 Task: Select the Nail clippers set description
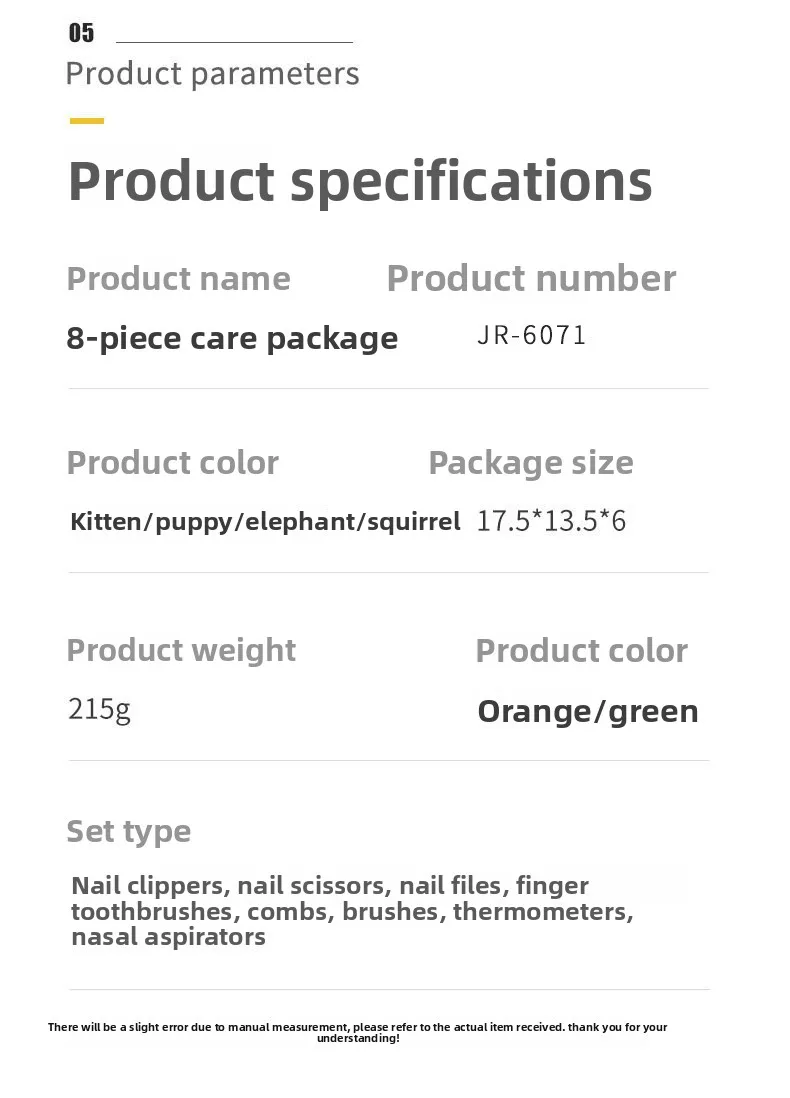coord(352,911)
